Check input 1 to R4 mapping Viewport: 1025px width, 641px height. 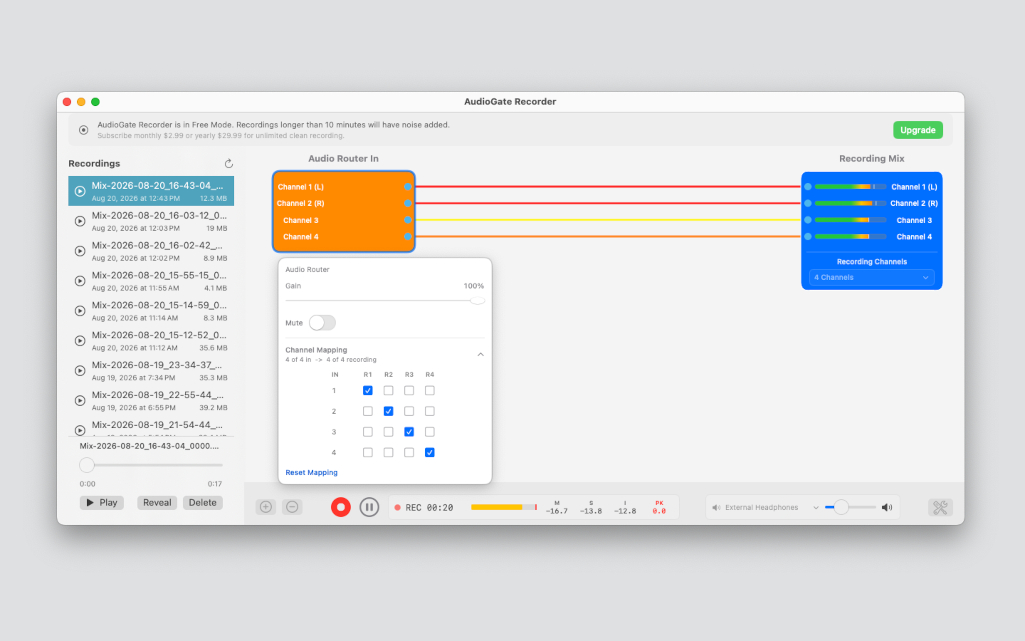429,391
